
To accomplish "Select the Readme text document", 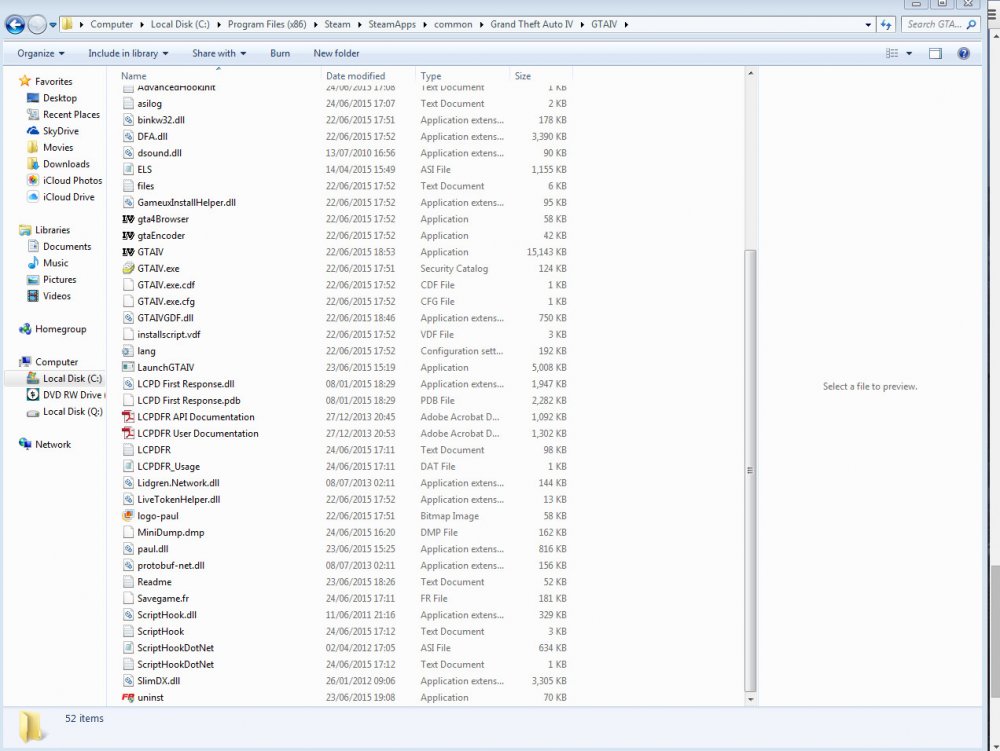I will (154, 582).
